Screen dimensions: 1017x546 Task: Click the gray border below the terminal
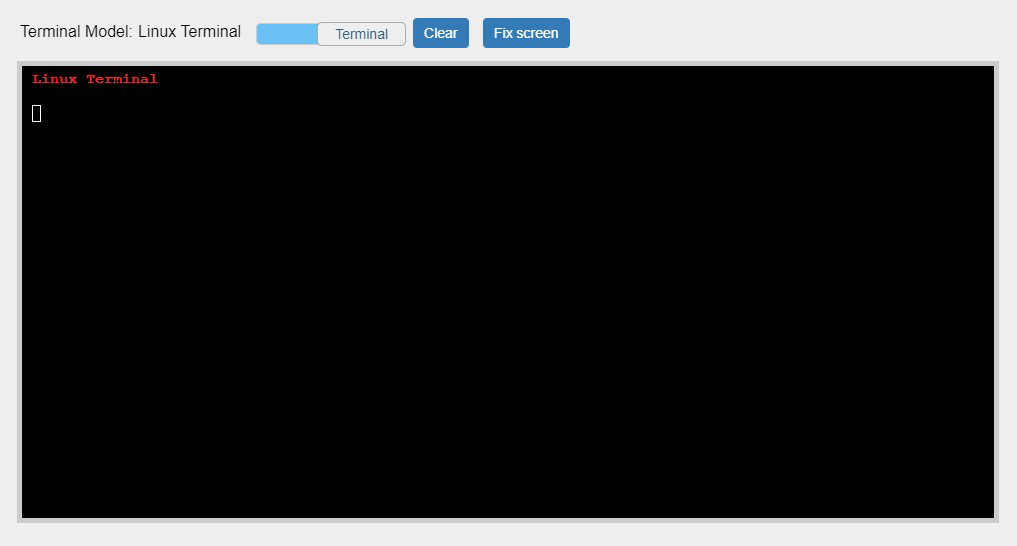coord(508,520)
